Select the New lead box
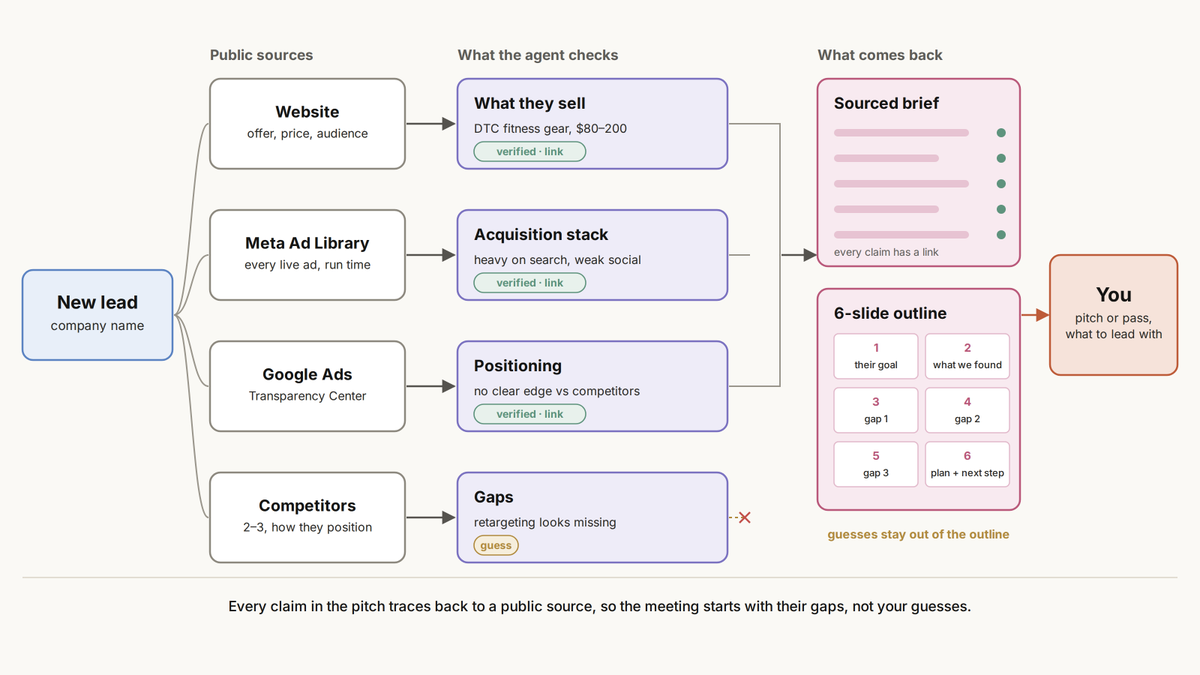Image resolution: width=1200 pixels, height=675 pixels. pos(98,315)
